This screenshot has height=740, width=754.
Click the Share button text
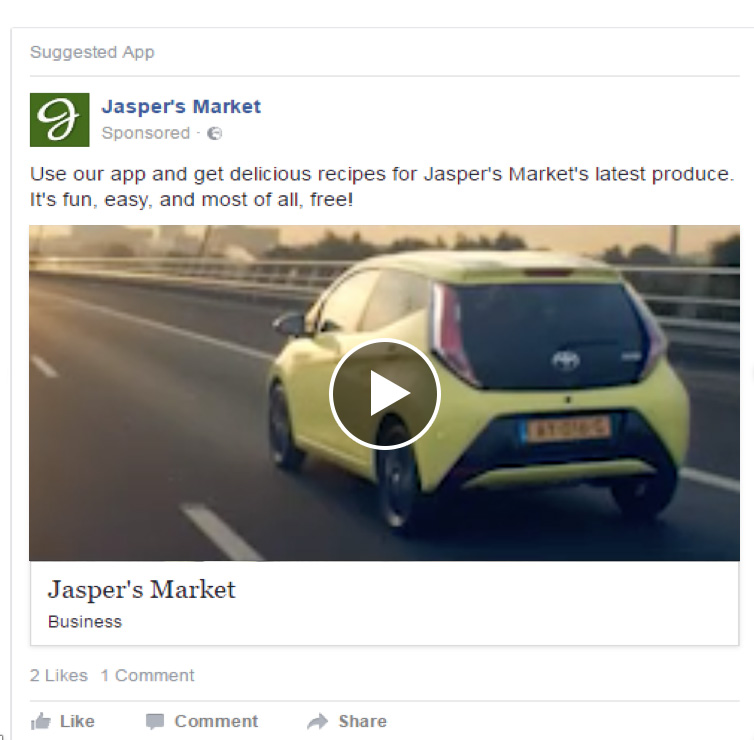point(363,721)
